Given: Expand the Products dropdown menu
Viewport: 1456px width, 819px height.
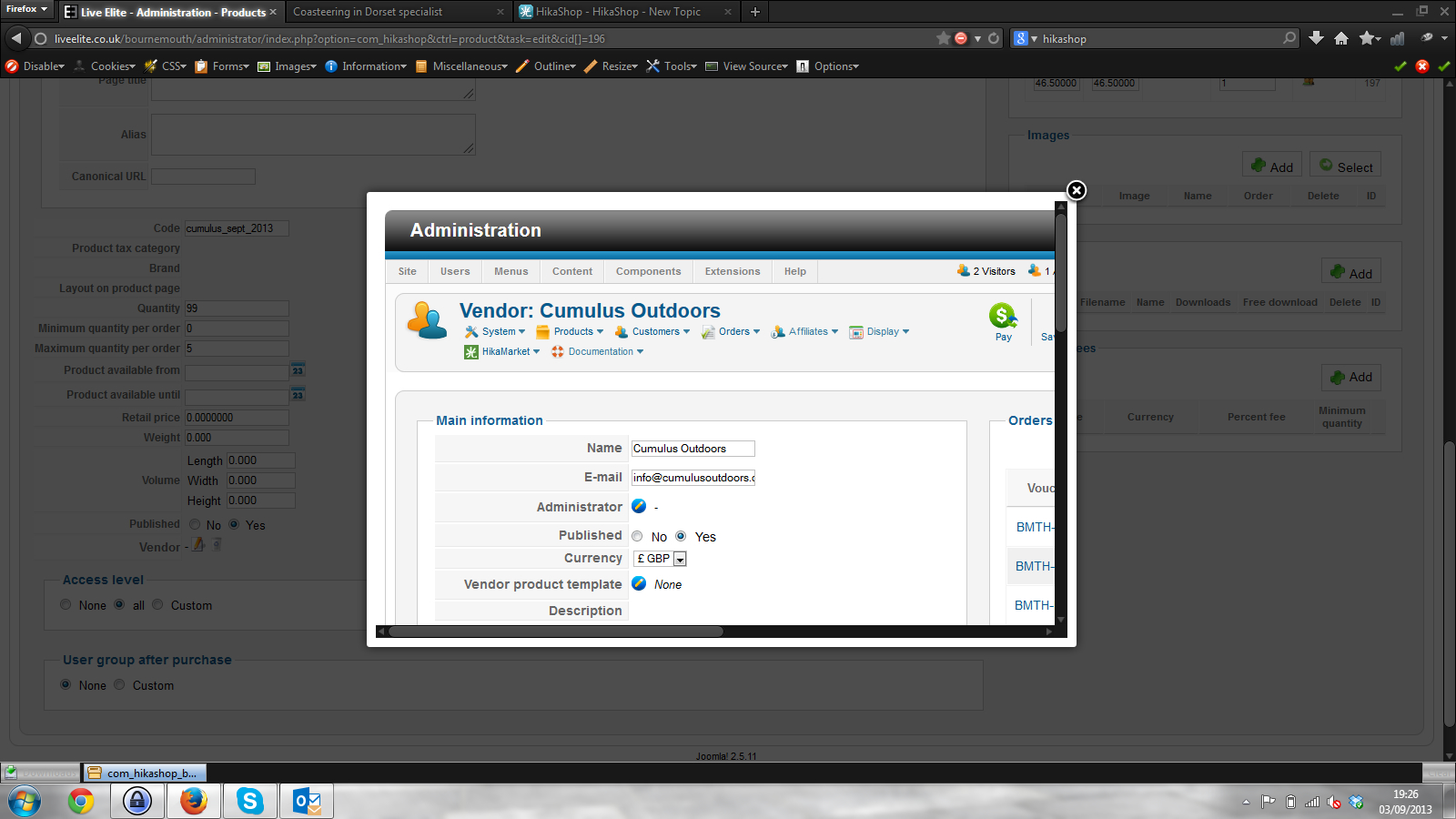Looking at the screenshot, I should [570, 331].
